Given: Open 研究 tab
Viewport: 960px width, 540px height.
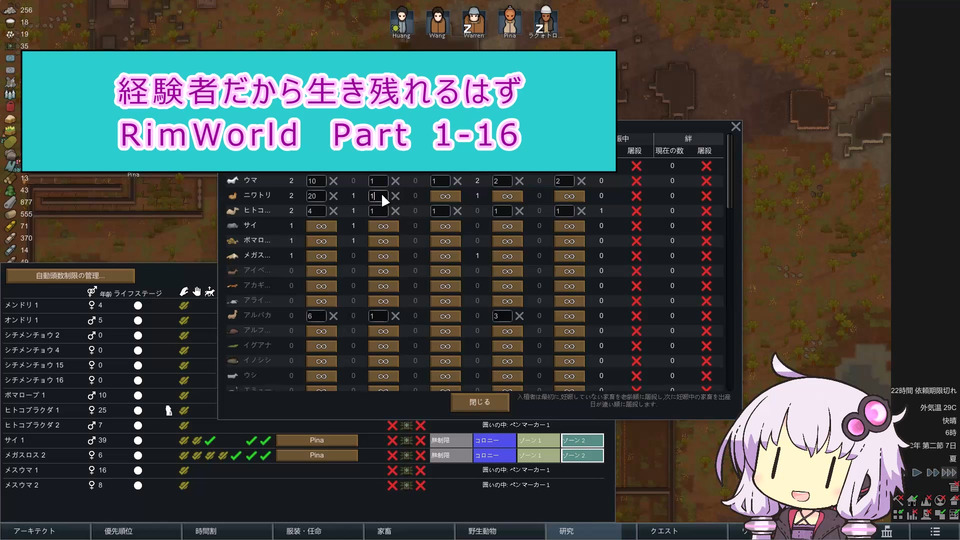Looking at the screenshot, I should 591,531.
